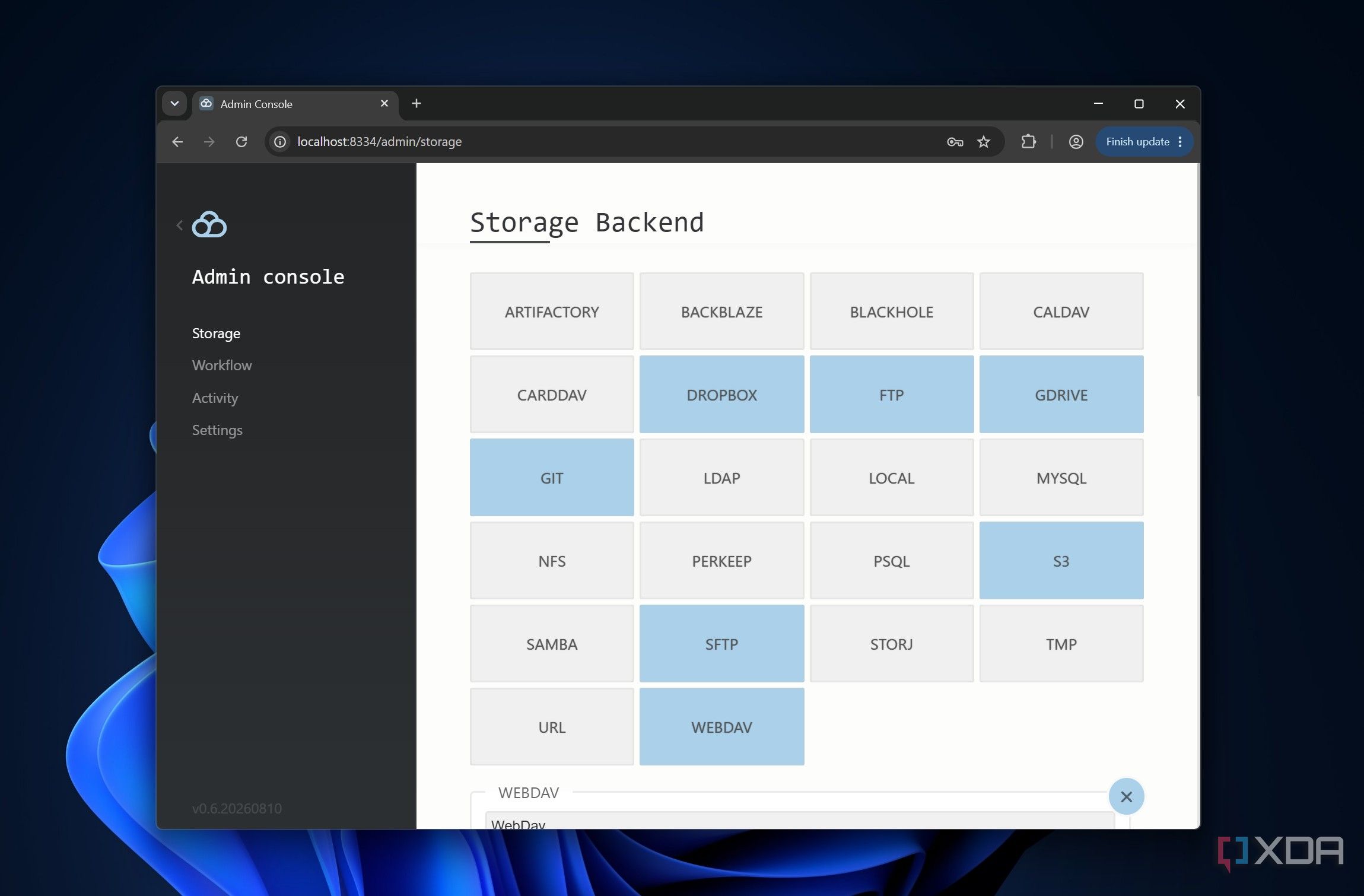Go back using the browser back arrow
This screenshot has width=1364, height=896.
pos(177,142)
